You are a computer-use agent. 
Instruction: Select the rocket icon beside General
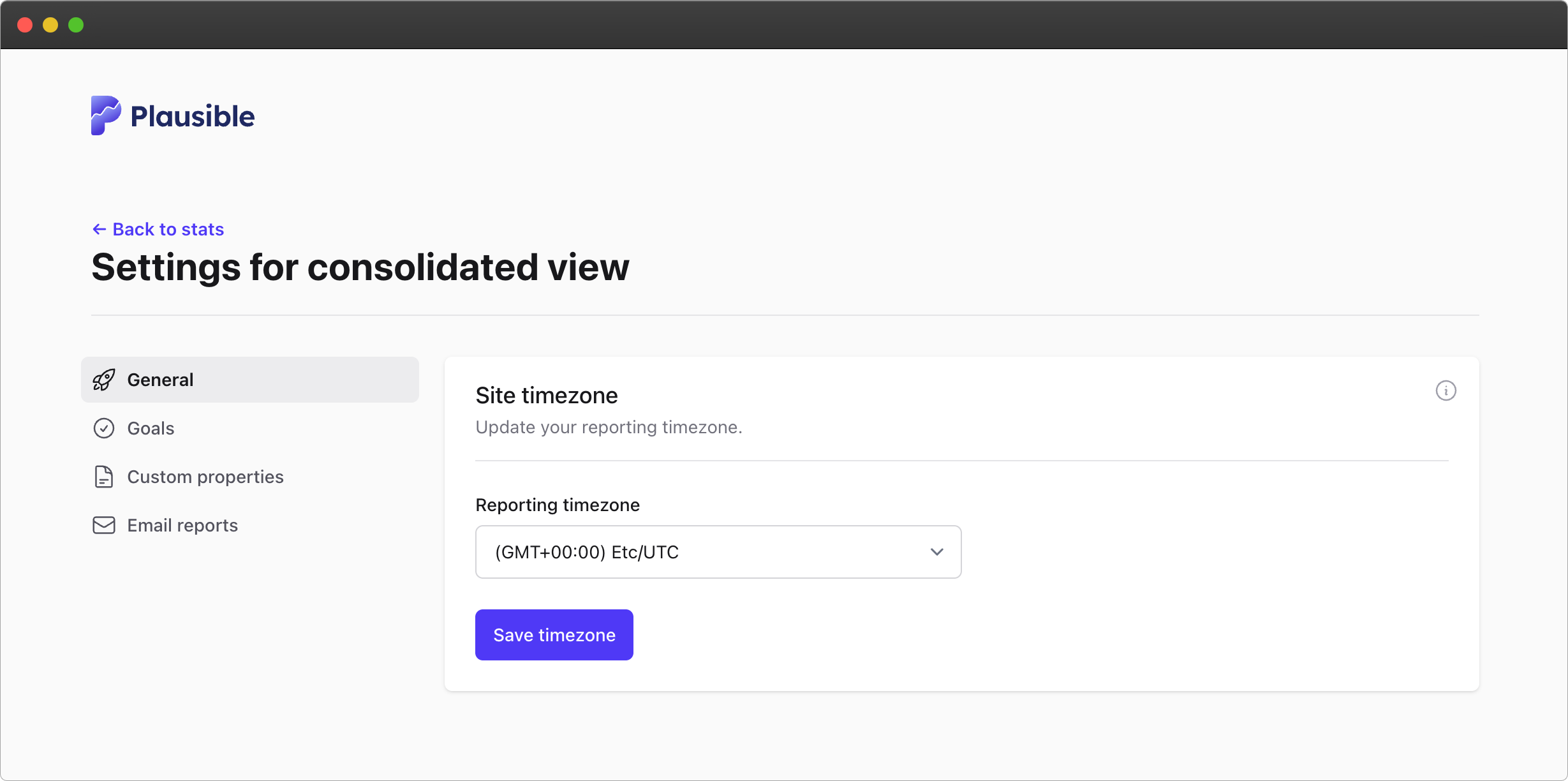(104, 379)
